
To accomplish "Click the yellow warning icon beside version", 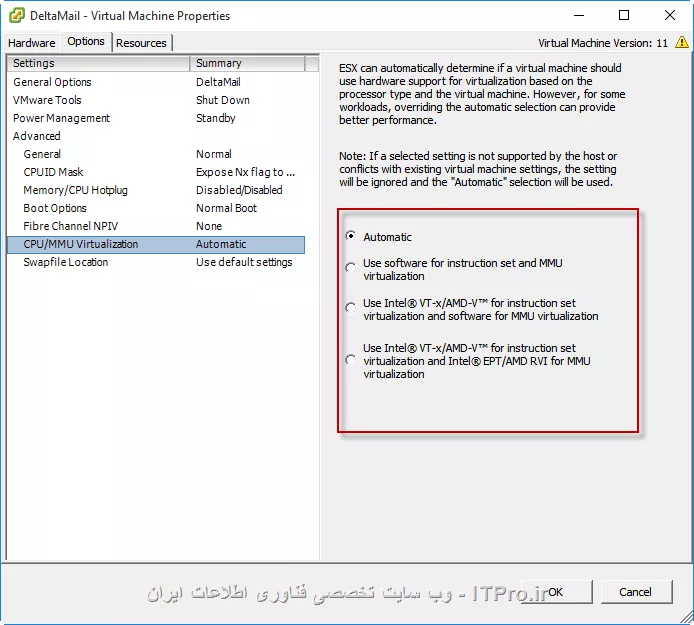I will pyautogui.click(x=682, y=42).
